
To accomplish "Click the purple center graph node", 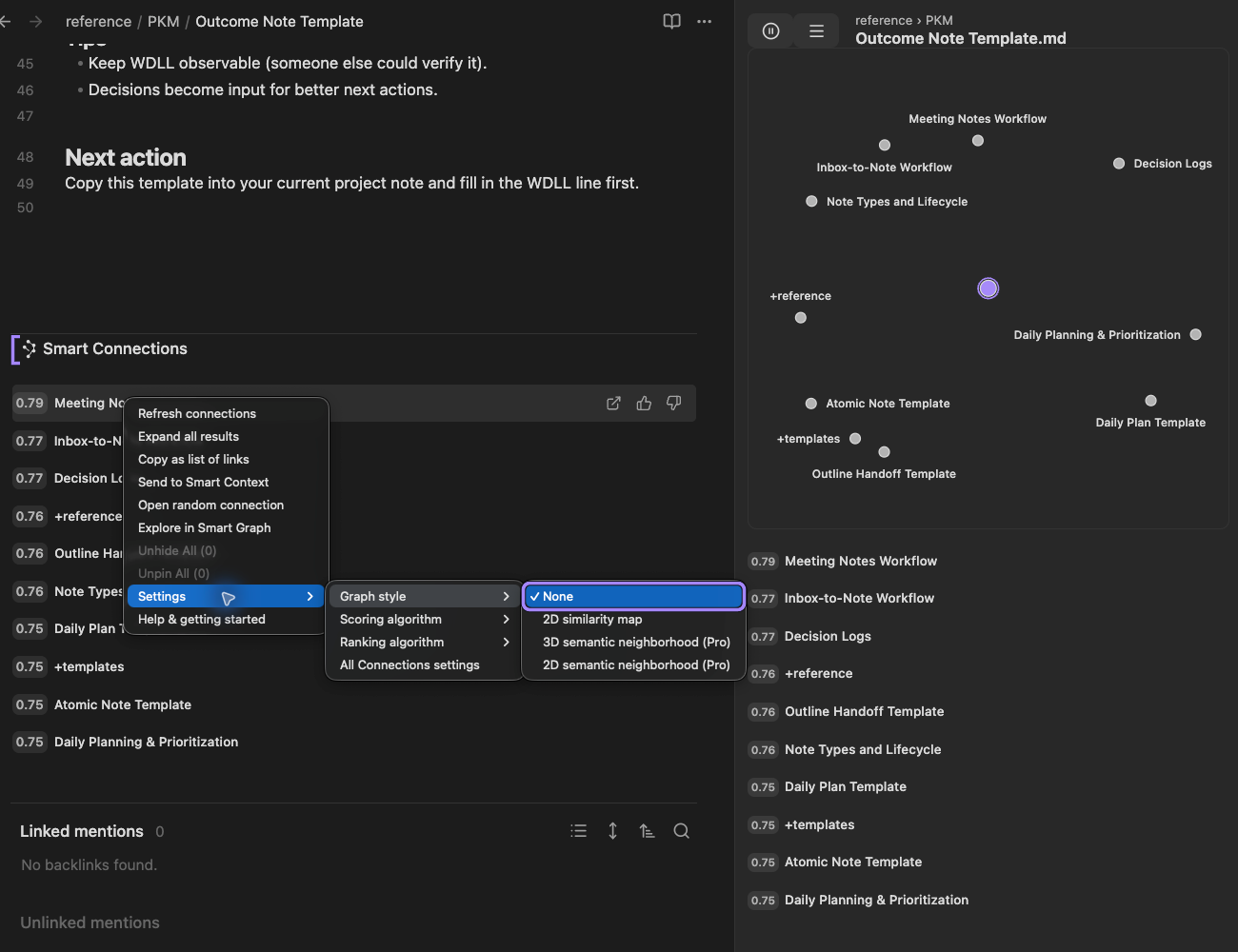I will 988,288.
